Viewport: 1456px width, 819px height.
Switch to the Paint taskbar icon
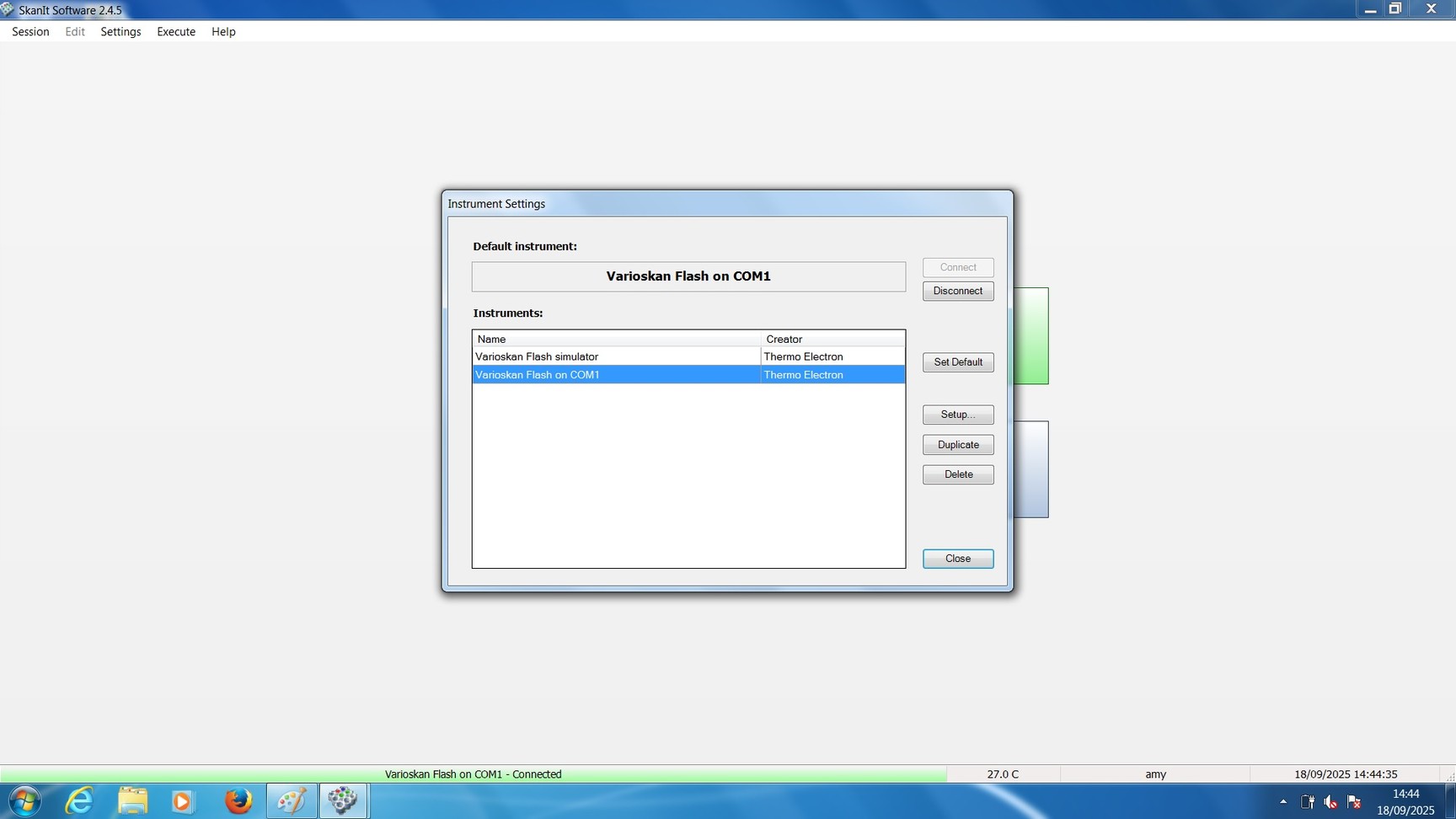292,800
